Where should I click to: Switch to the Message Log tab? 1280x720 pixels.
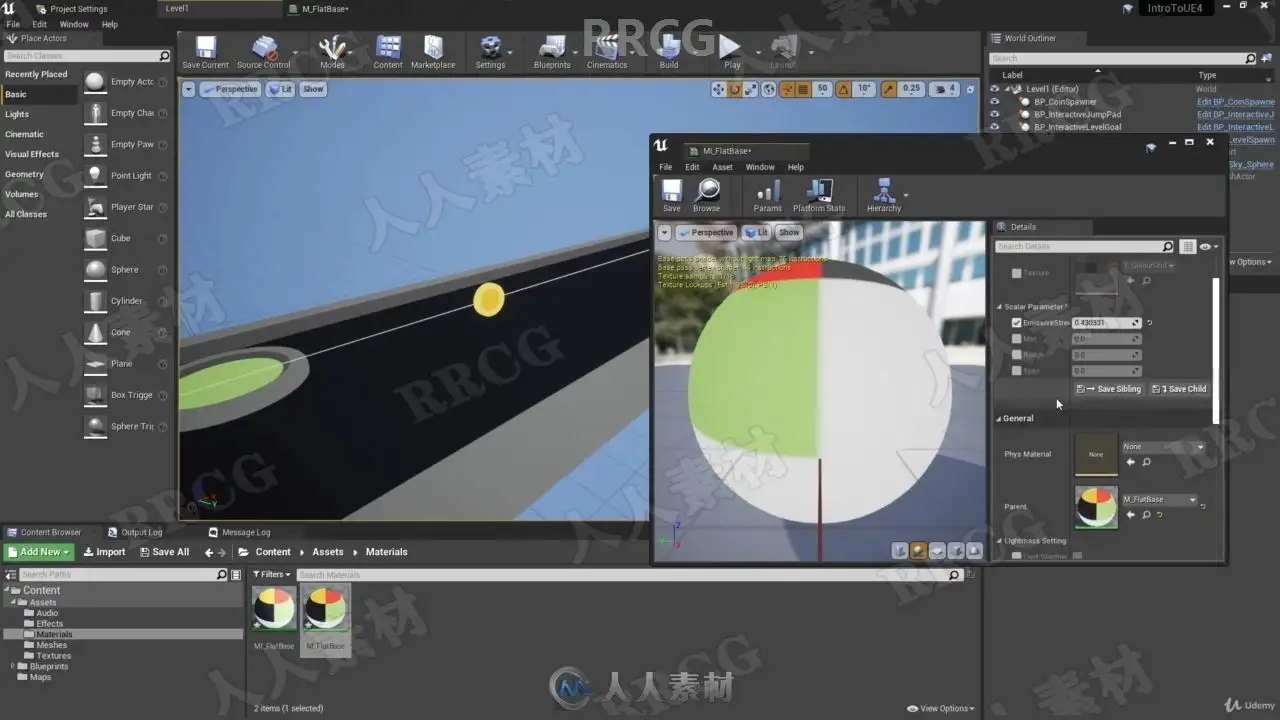tap(240, 532)
